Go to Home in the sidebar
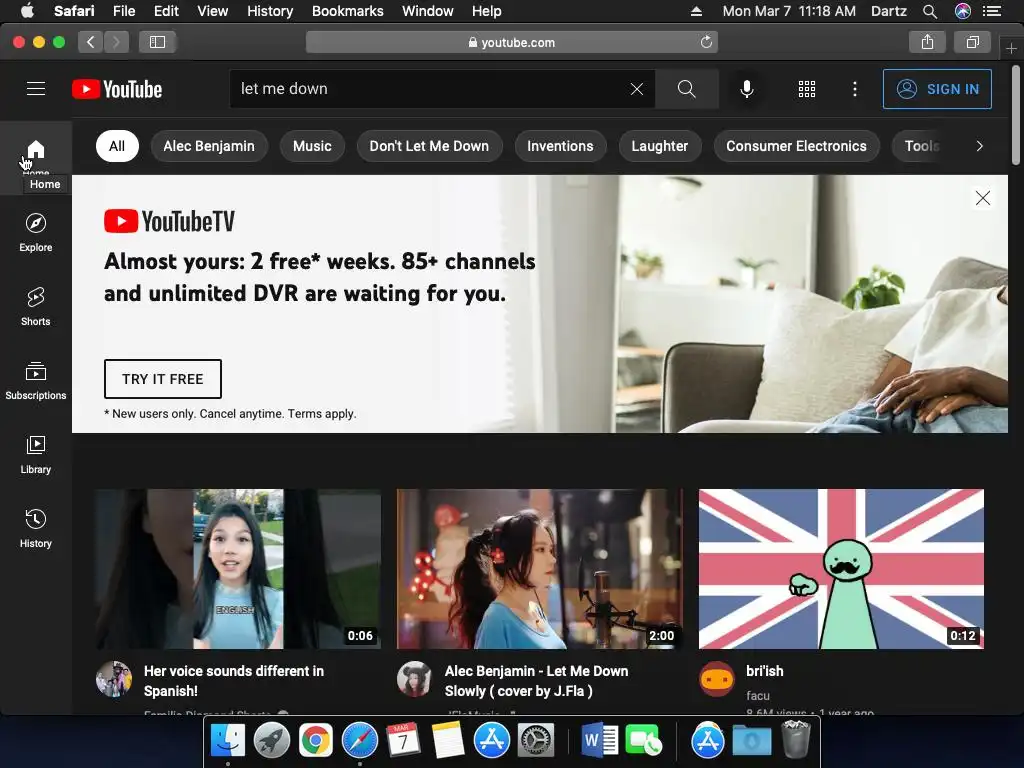 [36, 157]
